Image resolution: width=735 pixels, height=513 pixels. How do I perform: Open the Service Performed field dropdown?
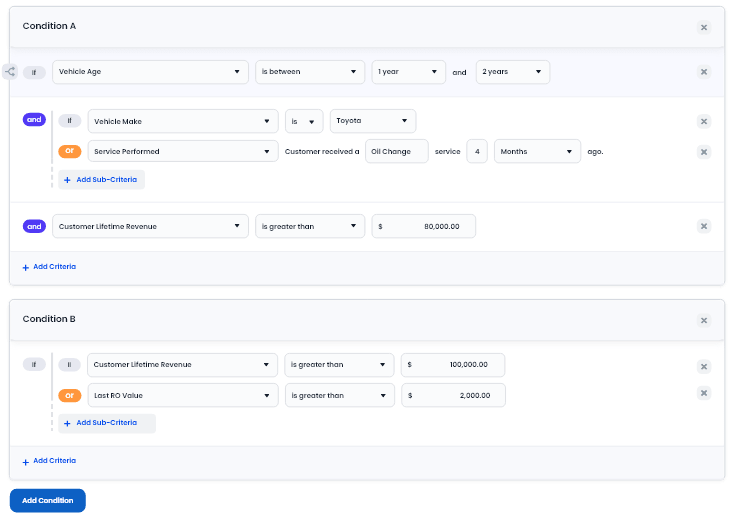(183, 151)
